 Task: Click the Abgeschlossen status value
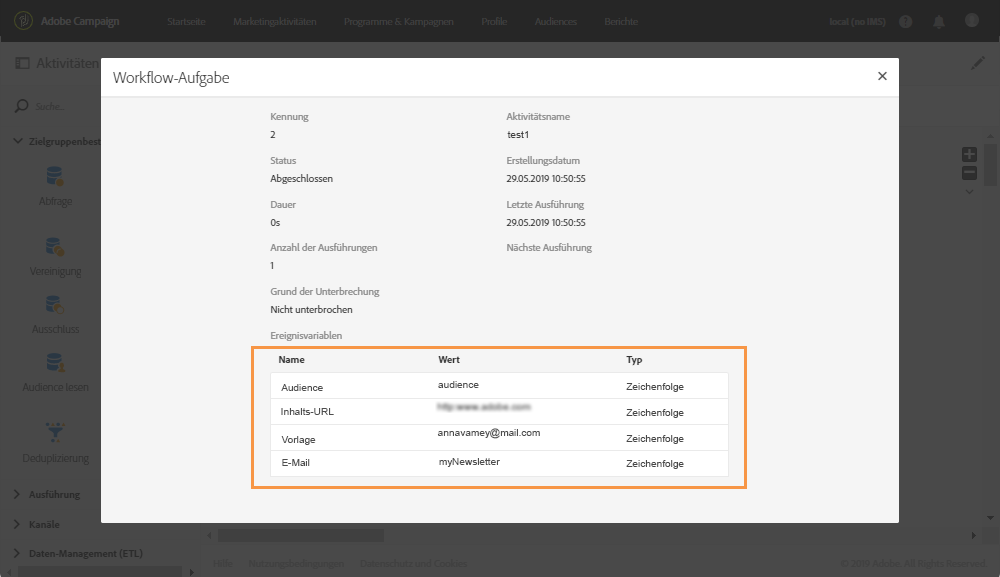(x=301, y=179)
